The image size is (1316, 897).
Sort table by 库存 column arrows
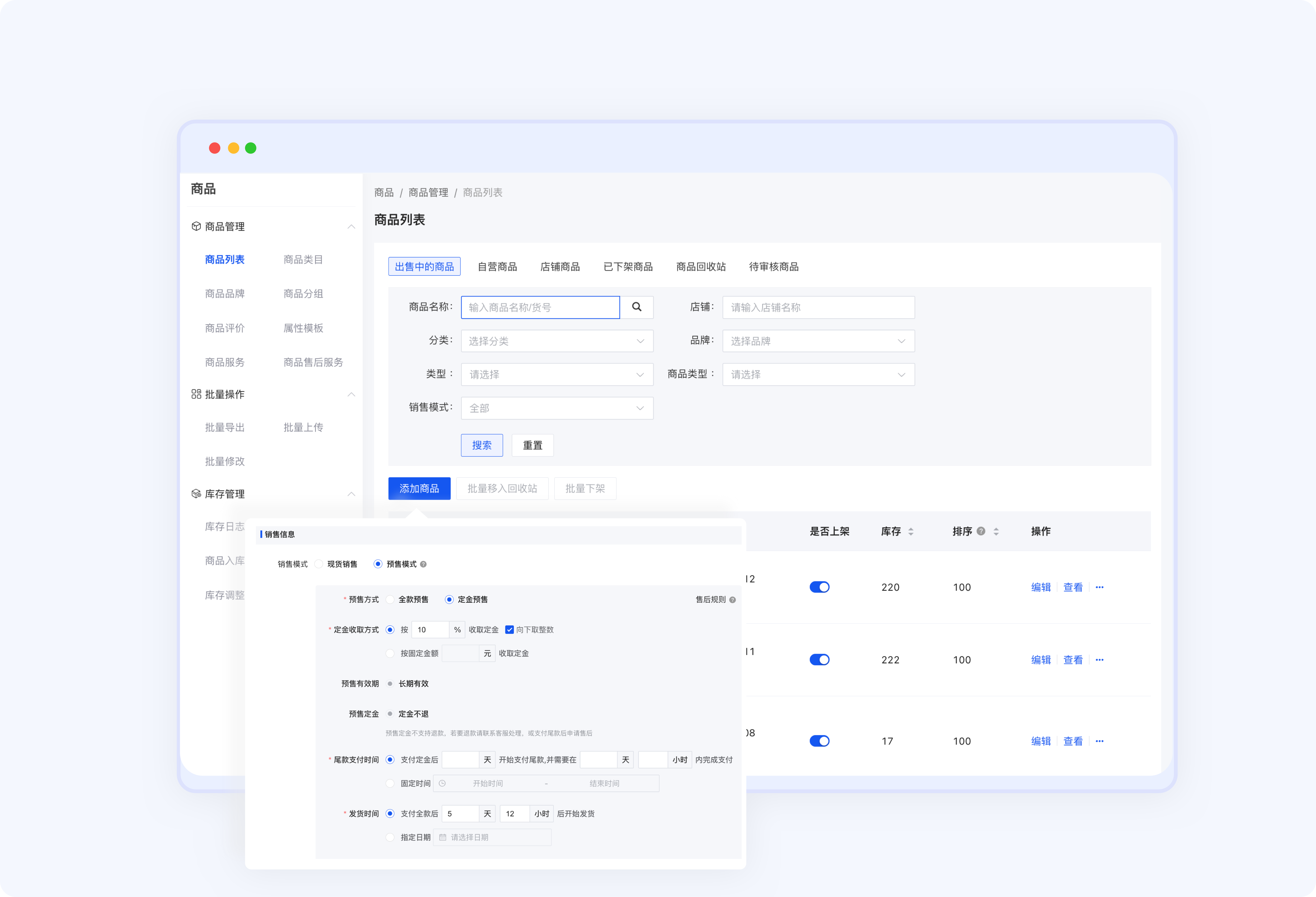pyautogui.click(x=911, y=531)
